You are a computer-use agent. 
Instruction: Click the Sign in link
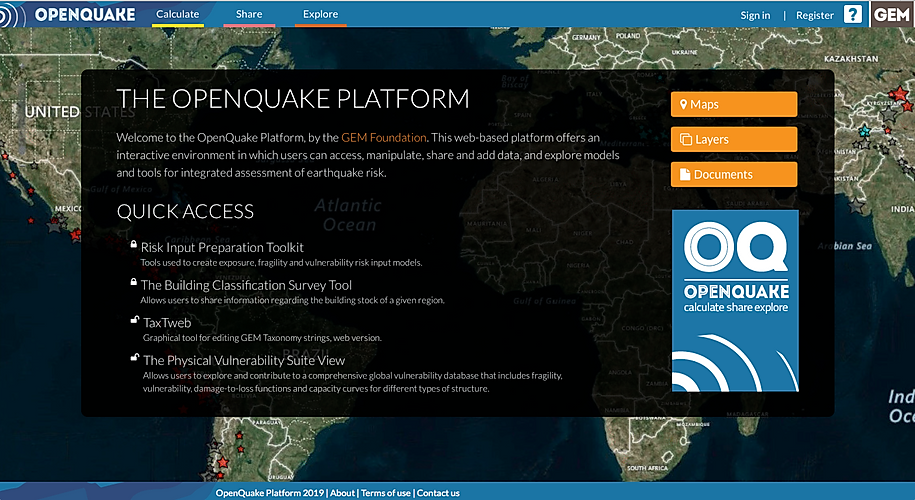click(755, 15)
